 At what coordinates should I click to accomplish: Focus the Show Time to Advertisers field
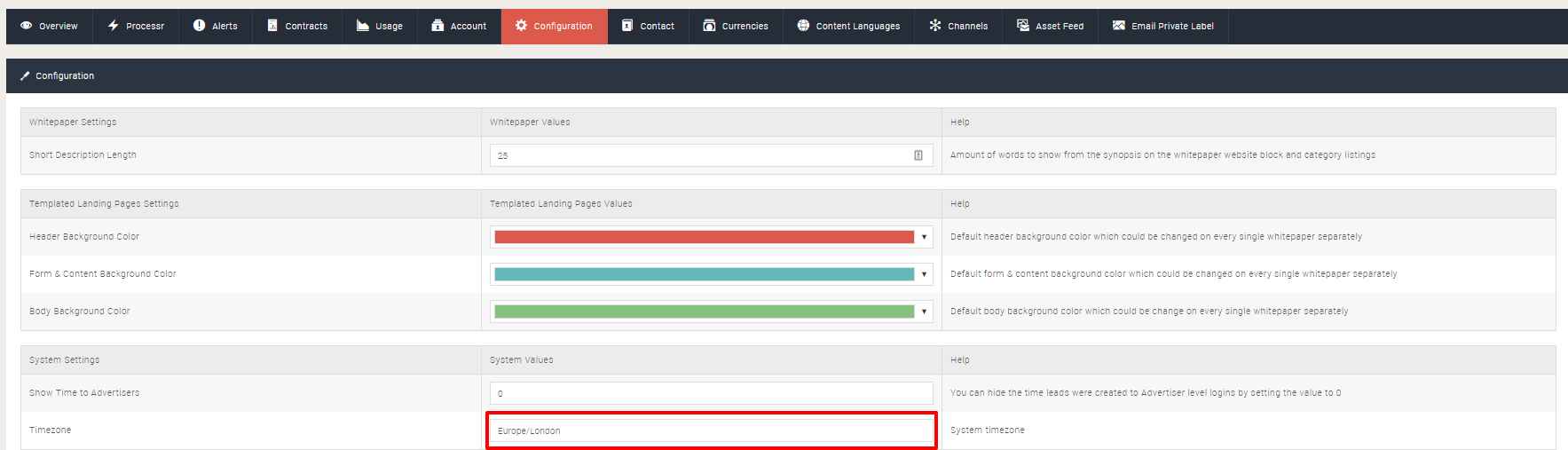point(711,393)
